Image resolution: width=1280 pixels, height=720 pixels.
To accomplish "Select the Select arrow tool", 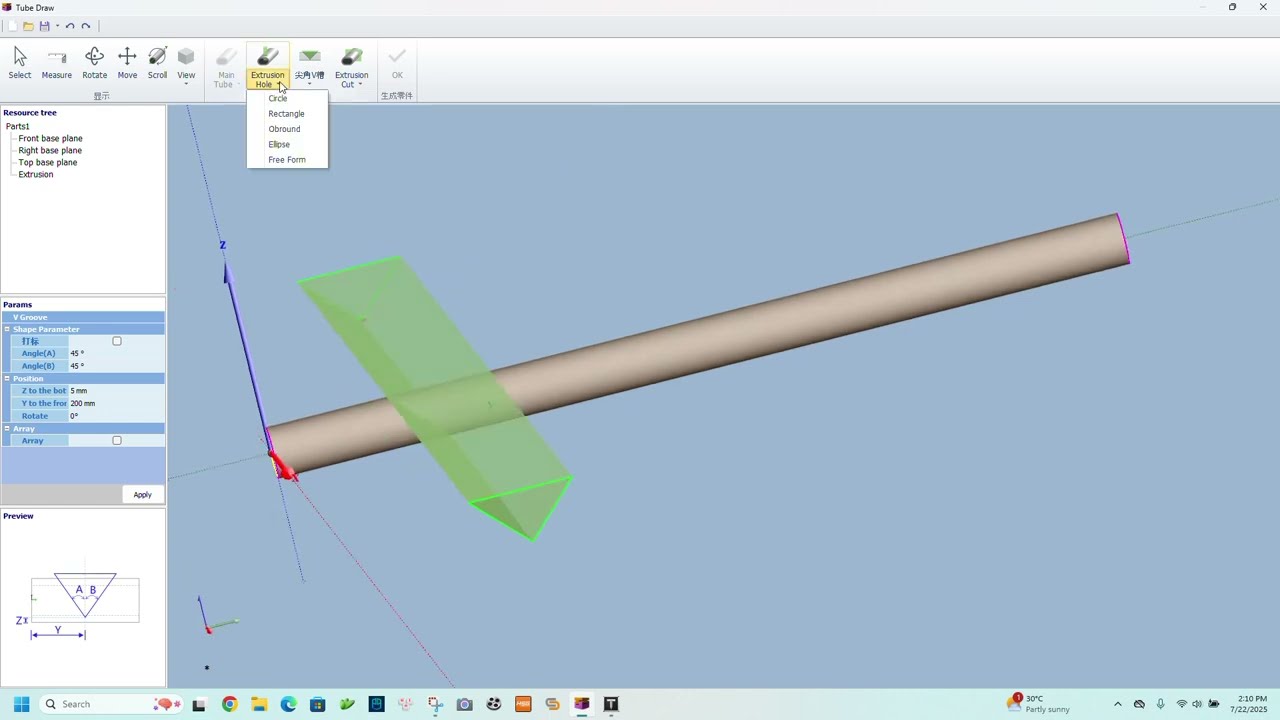I will pos(19,64).
